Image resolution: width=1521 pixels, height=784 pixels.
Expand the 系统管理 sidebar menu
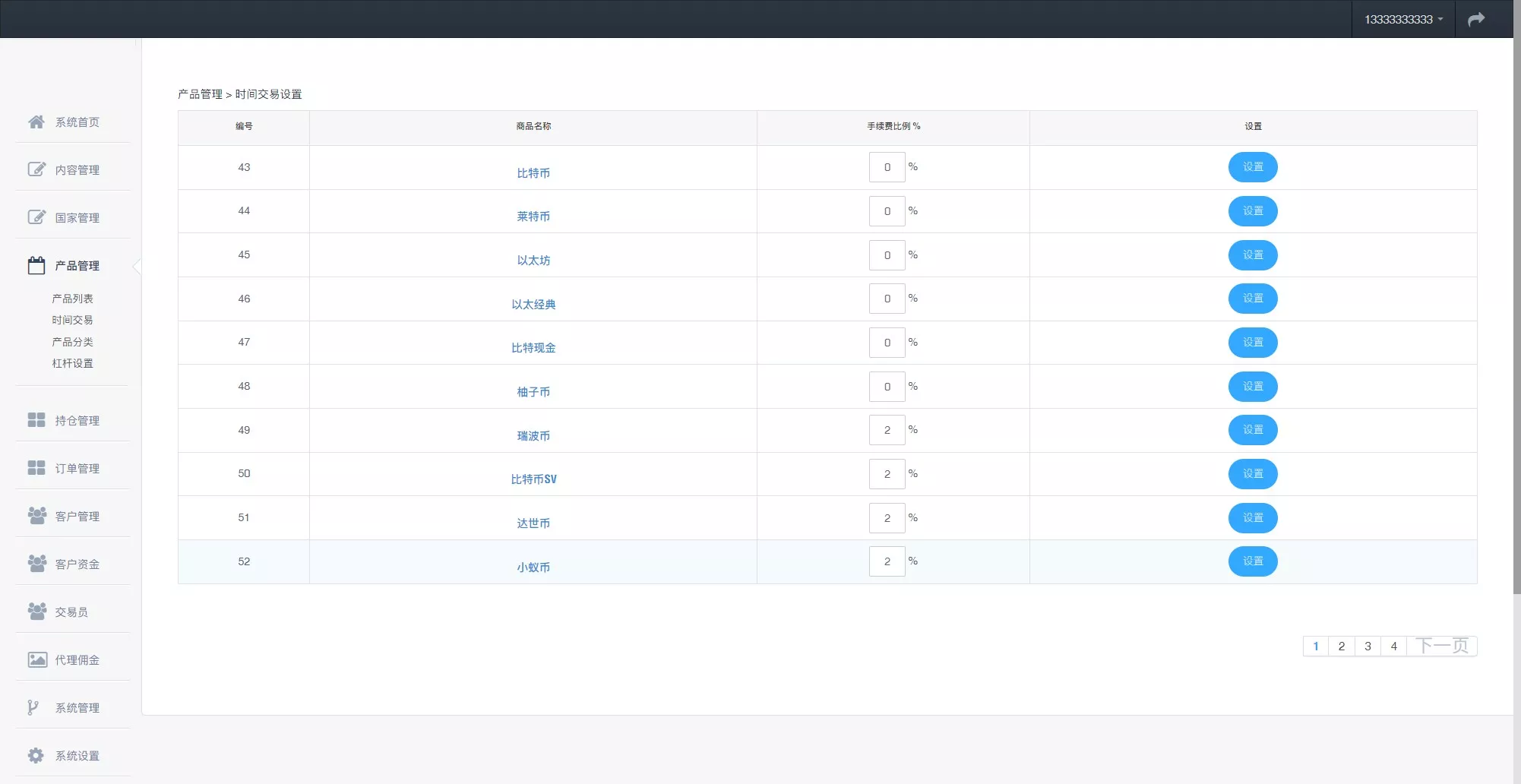click(77, 708)
